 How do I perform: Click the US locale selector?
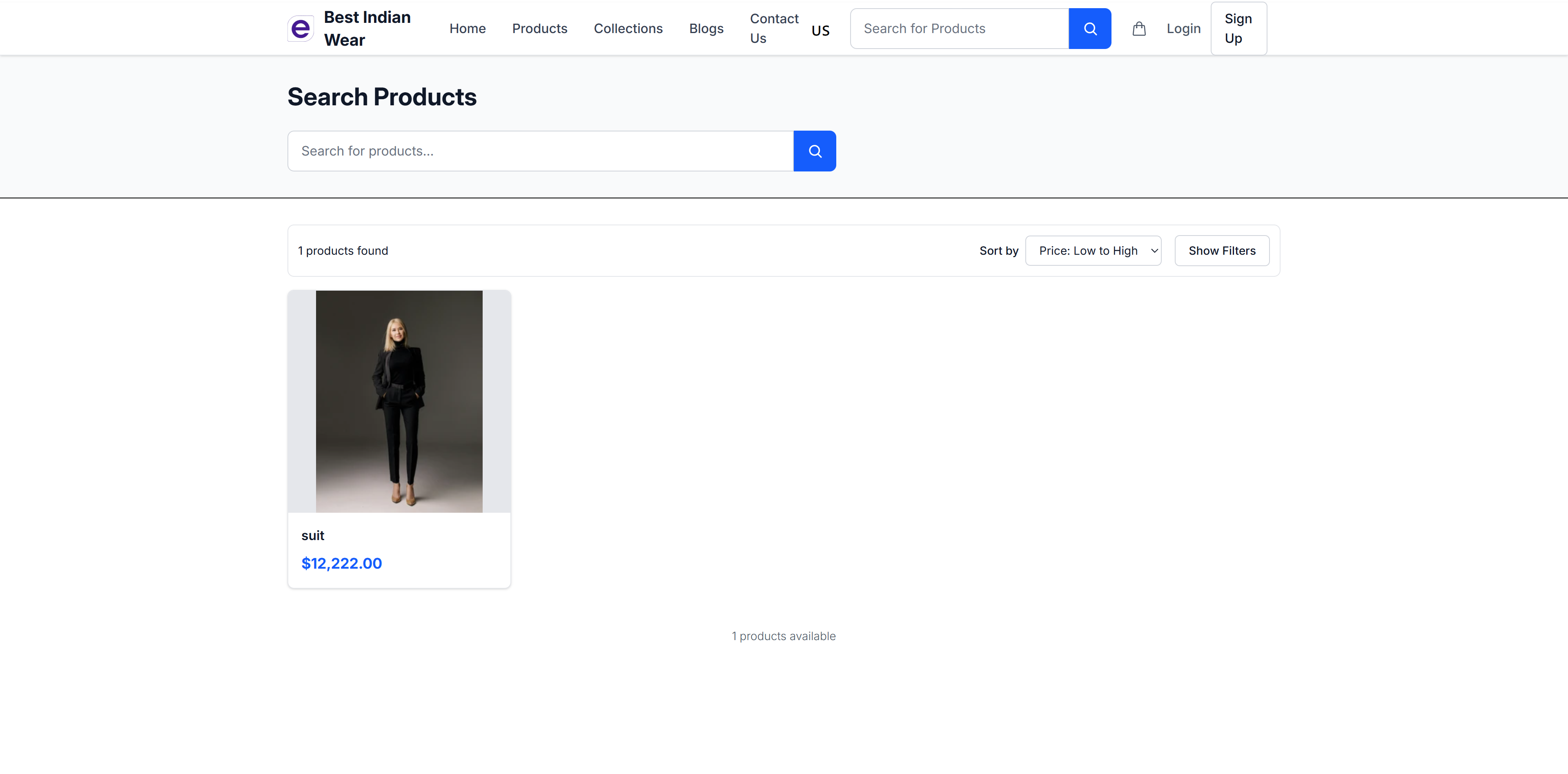tap(820, 30)
